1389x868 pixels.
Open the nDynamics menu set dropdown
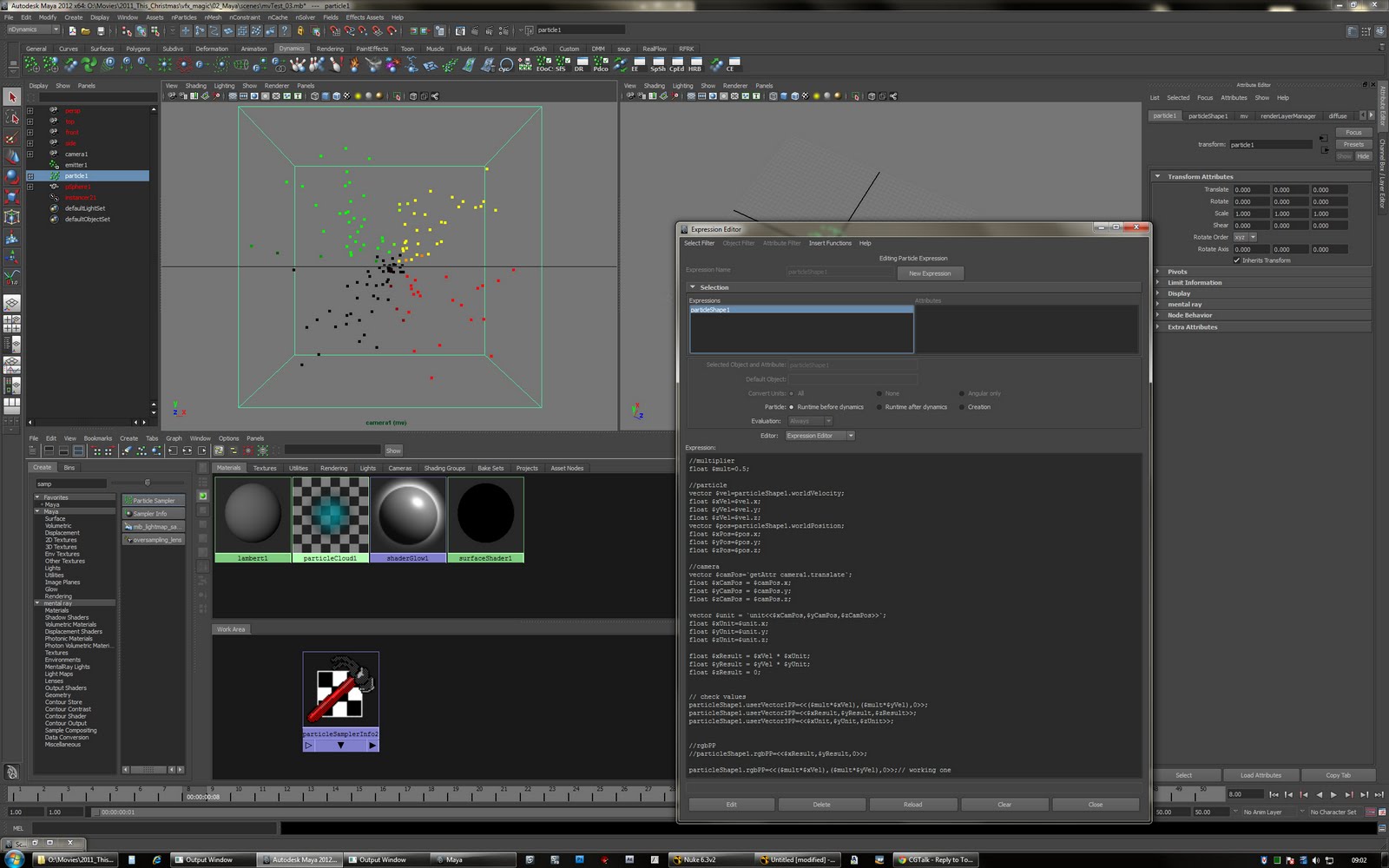tap(32, 29)
